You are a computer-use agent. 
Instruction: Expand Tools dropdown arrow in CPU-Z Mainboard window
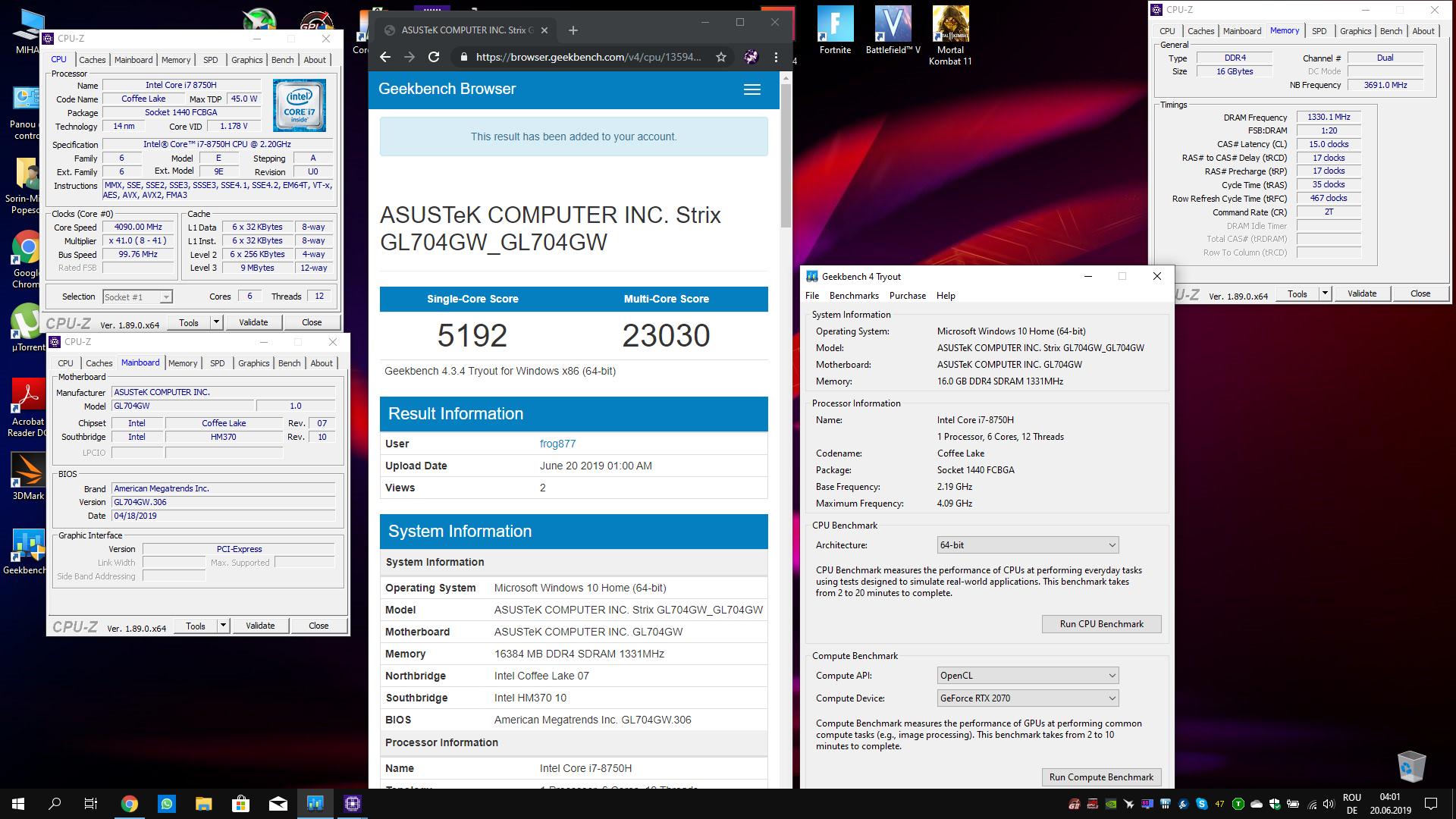(x=223, y=626)
